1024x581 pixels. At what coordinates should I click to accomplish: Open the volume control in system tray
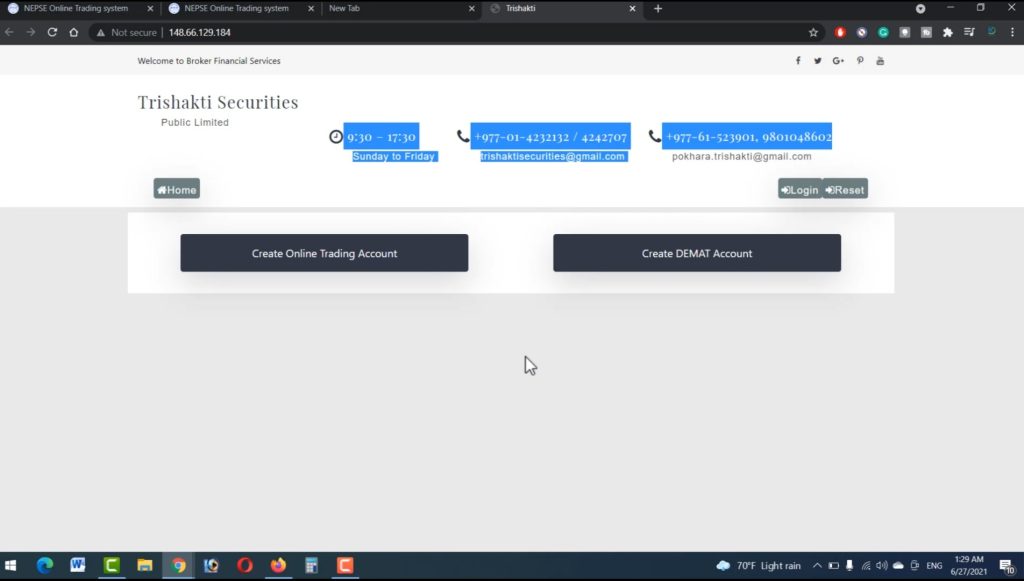[x=882, y=565]
